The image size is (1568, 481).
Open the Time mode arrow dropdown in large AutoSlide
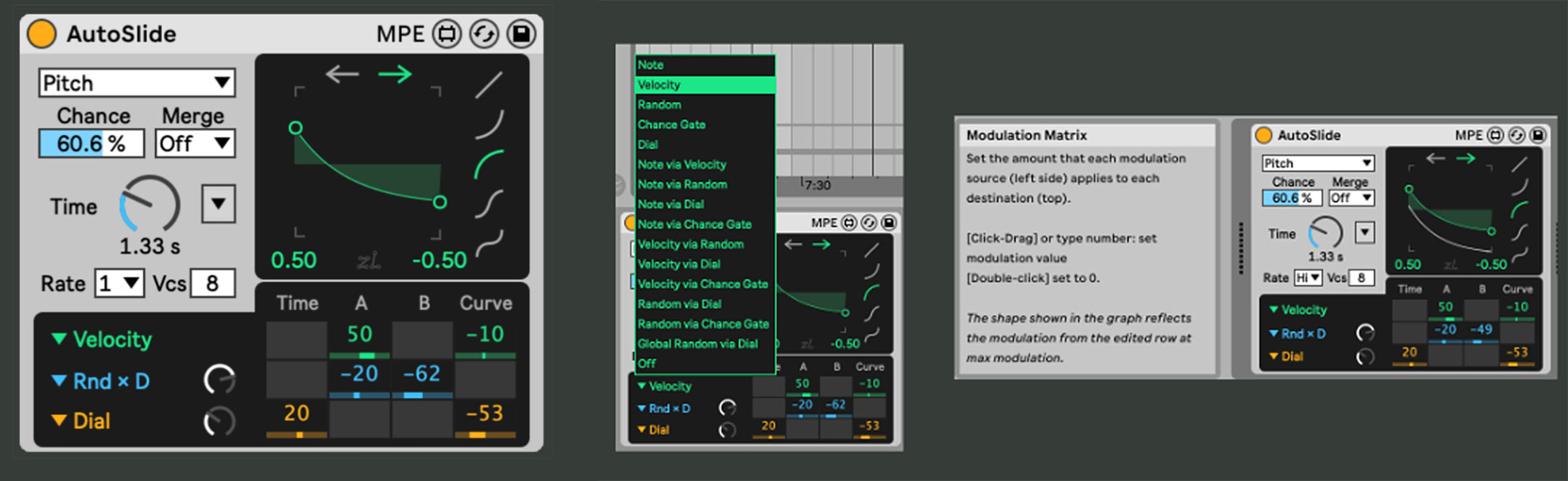(218, 204)
